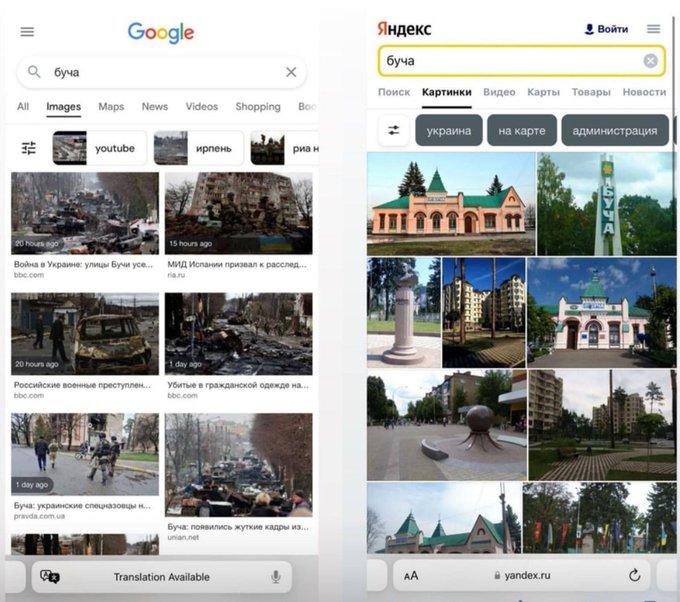
Task: Open headline 'Буча: появились жуткие кадры'
Action: [238, 527]
